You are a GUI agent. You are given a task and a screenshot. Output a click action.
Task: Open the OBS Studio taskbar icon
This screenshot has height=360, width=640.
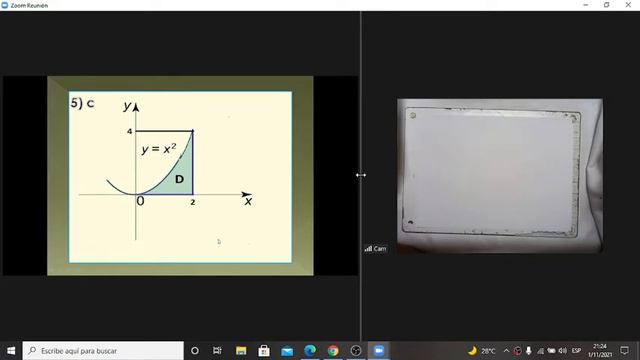coord(356,351)
